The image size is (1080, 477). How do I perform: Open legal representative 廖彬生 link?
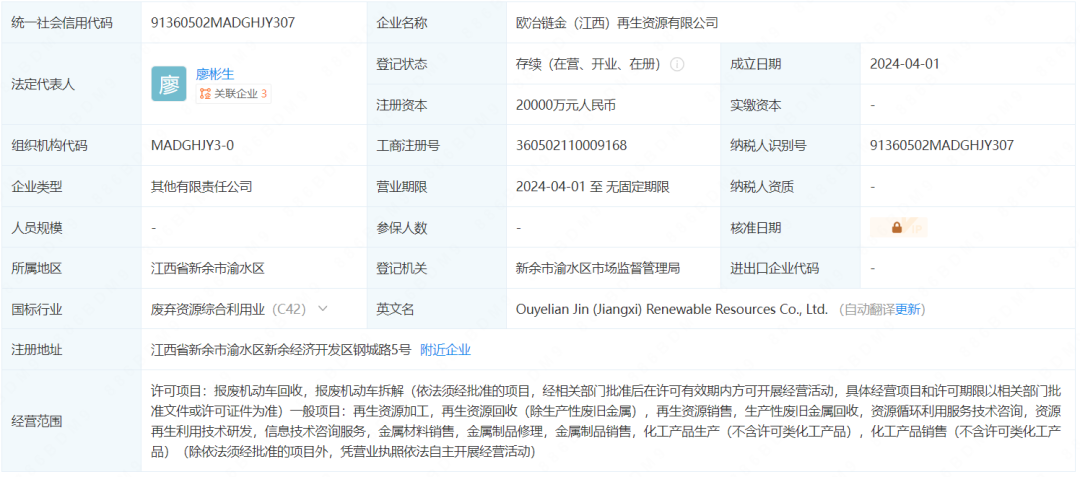[x=215, y=74]
